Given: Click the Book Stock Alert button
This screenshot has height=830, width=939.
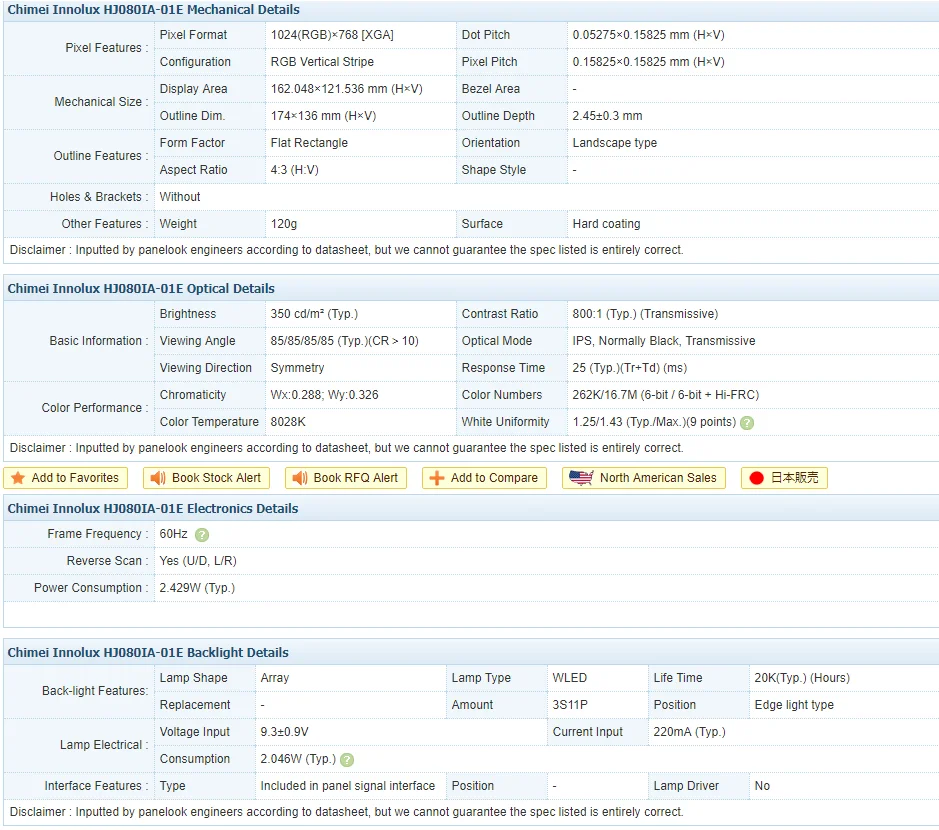Looking at the screenshot, I should [x=206, y=478].
